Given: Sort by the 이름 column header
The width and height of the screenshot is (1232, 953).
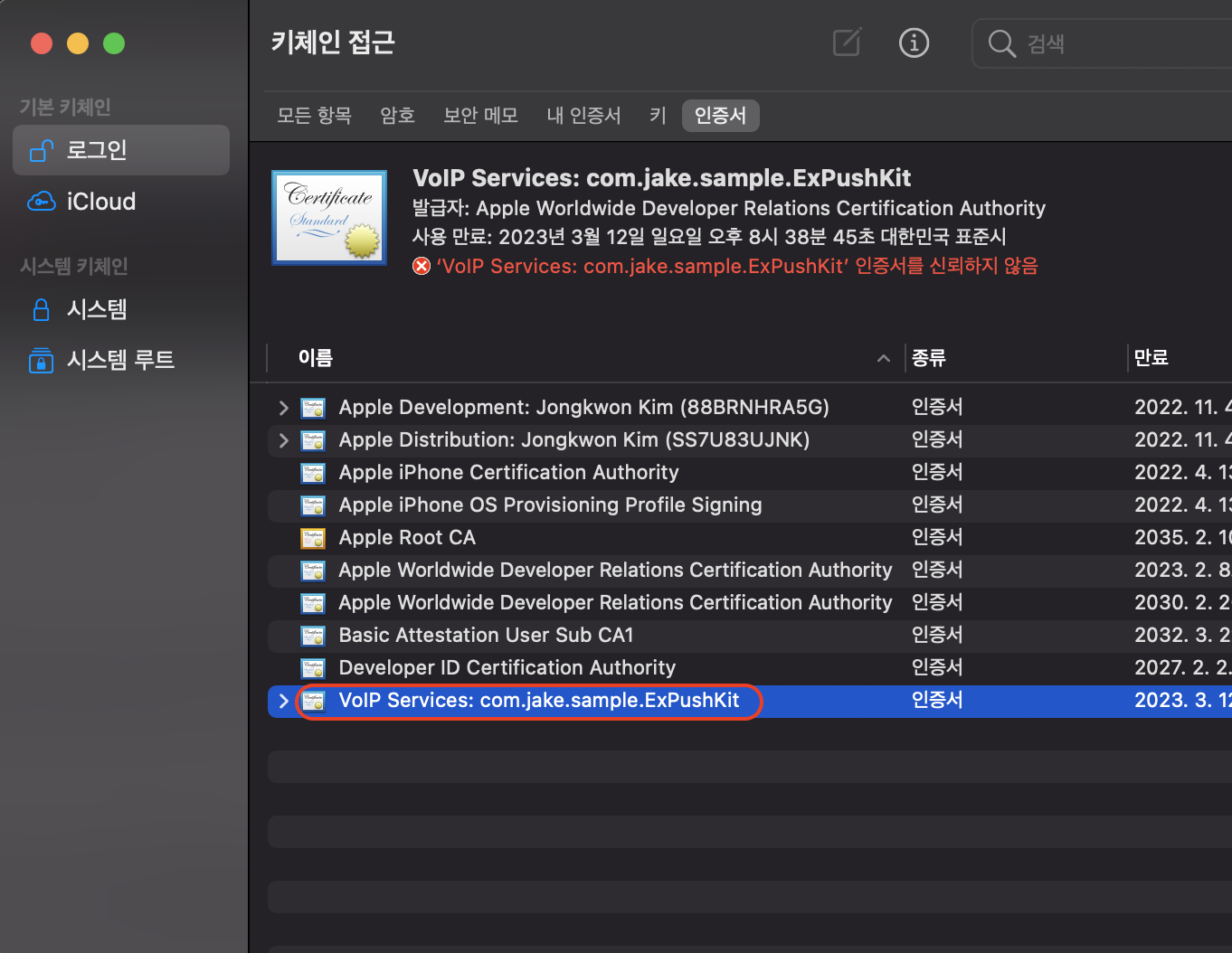Looking at the screenshot, I should point(316,358).
